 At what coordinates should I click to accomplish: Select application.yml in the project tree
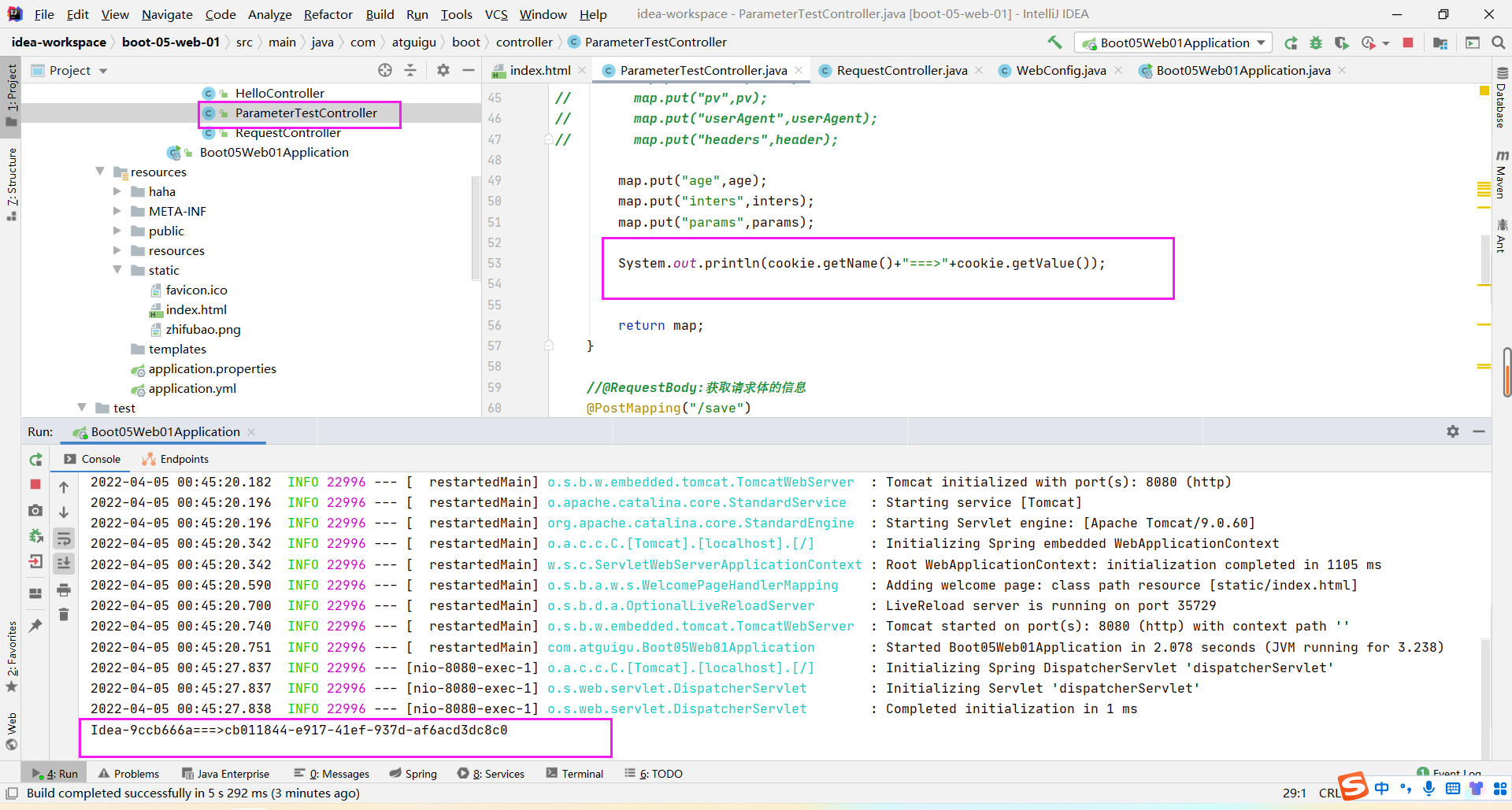point(192,388)
